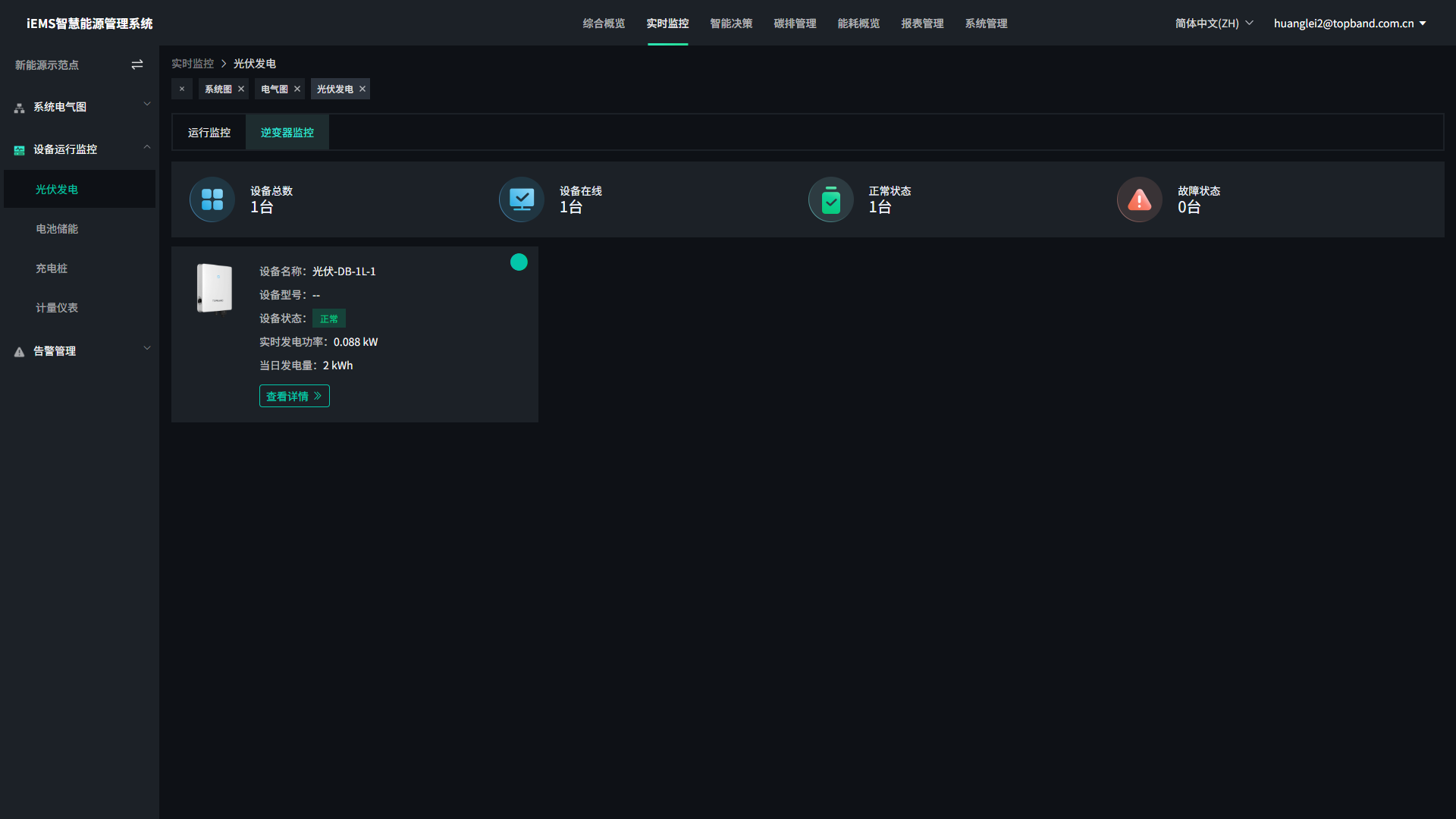Open the 报表管理 top menu
This screenshot has height=819, width=1456.
(923, 24)
